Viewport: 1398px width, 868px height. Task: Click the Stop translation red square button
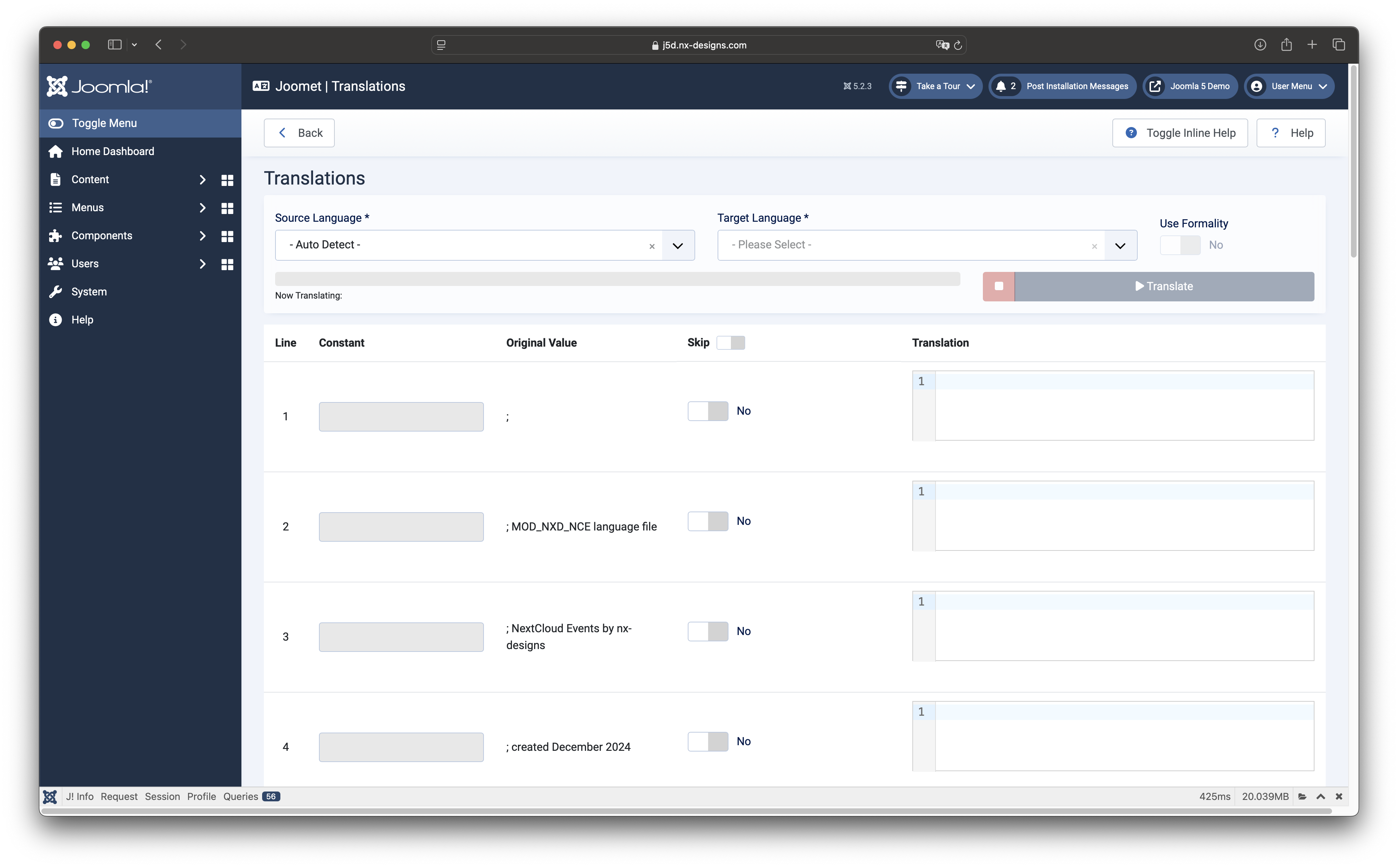pyautogui.click(x=998, y=286)
